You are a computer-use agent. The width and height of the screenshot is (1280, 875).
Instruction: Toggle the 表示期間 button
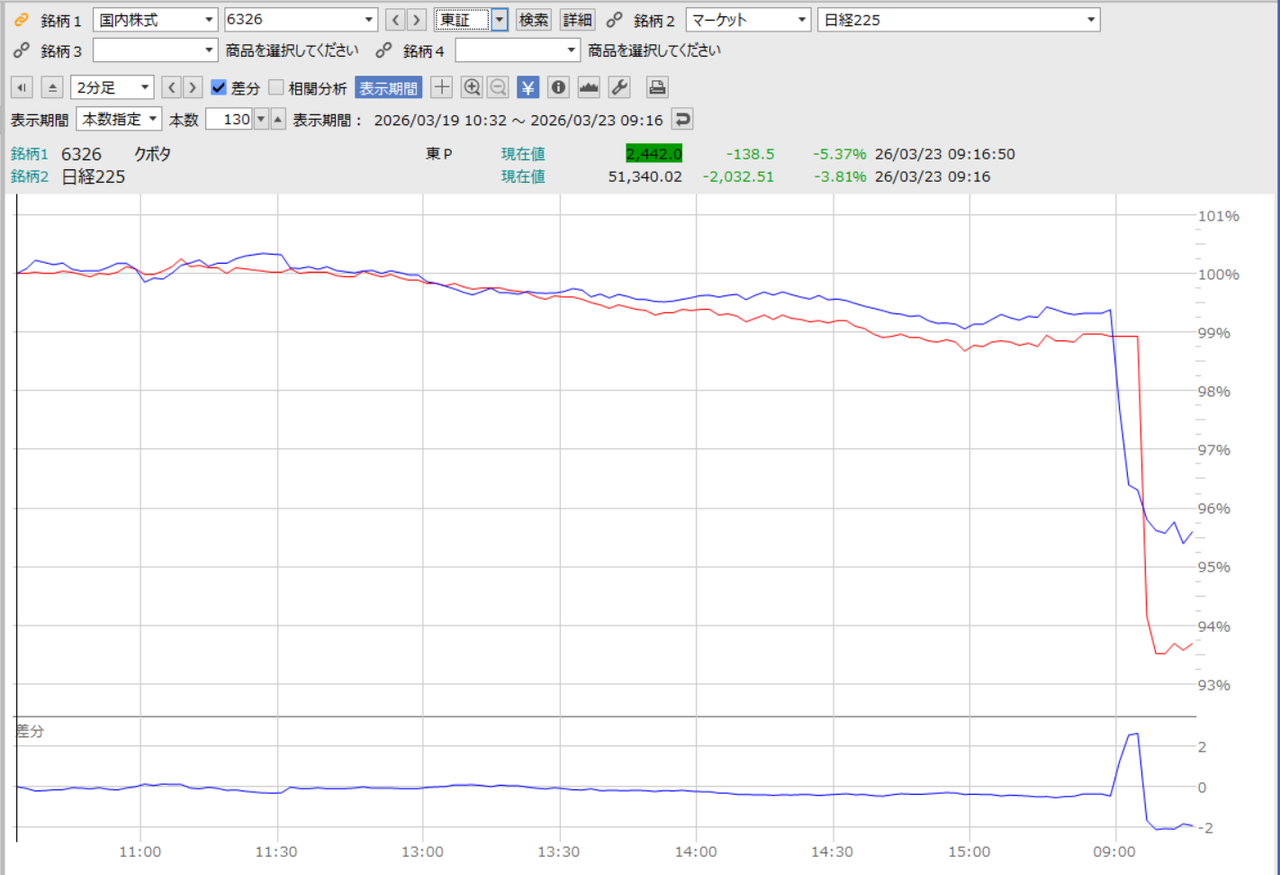click(388, 87)
